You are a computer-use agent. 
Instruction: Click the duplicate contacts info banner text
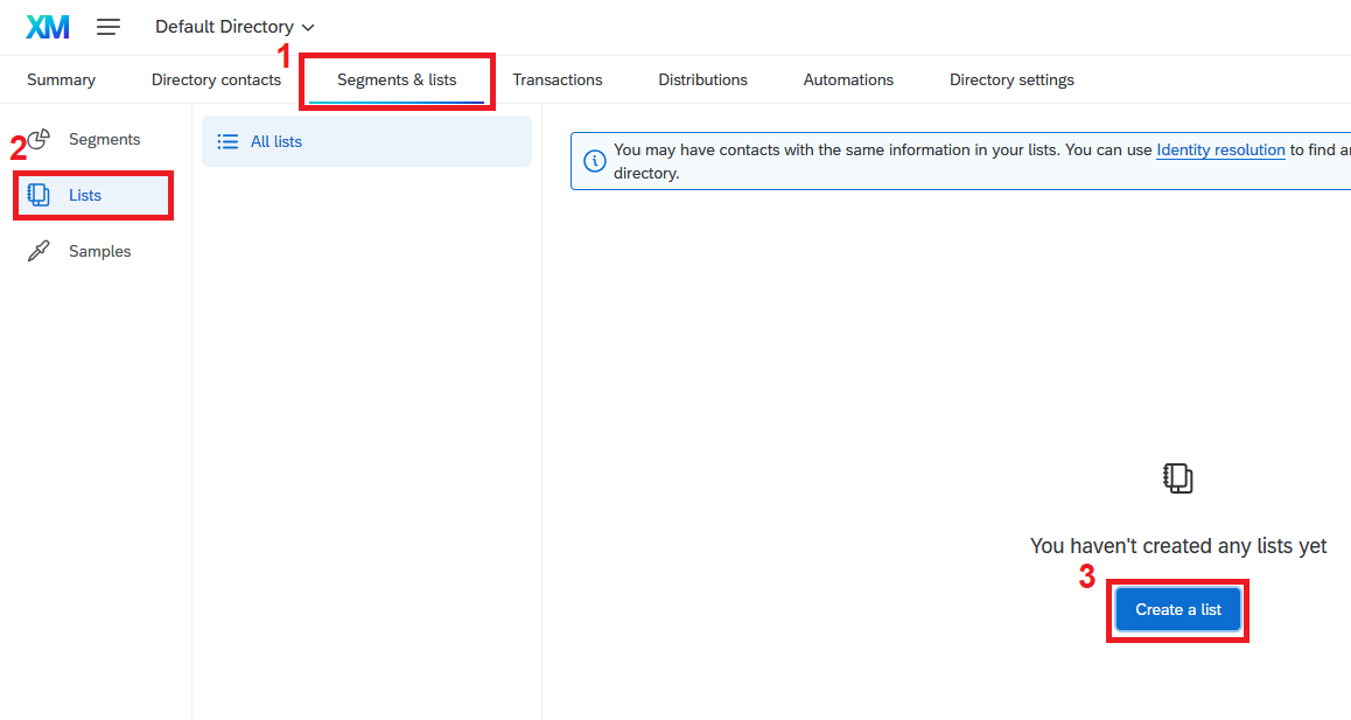(880, 150)
